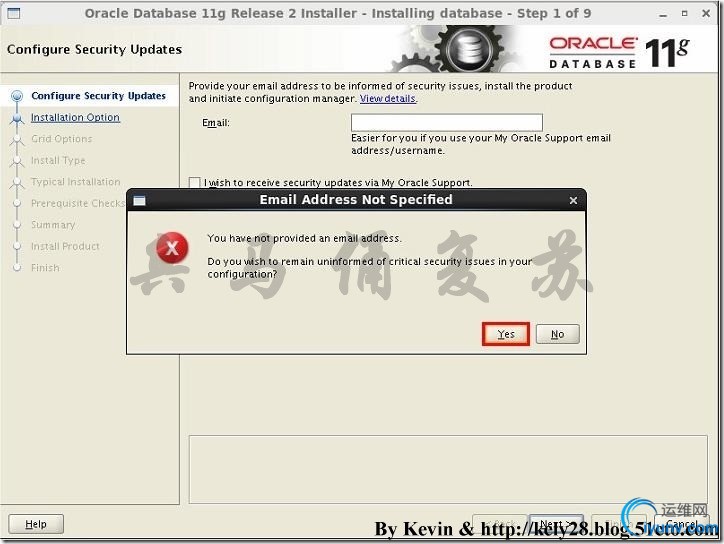Focus the Email input field
This screenshot has height=544, width=724.
click(446, 123)
